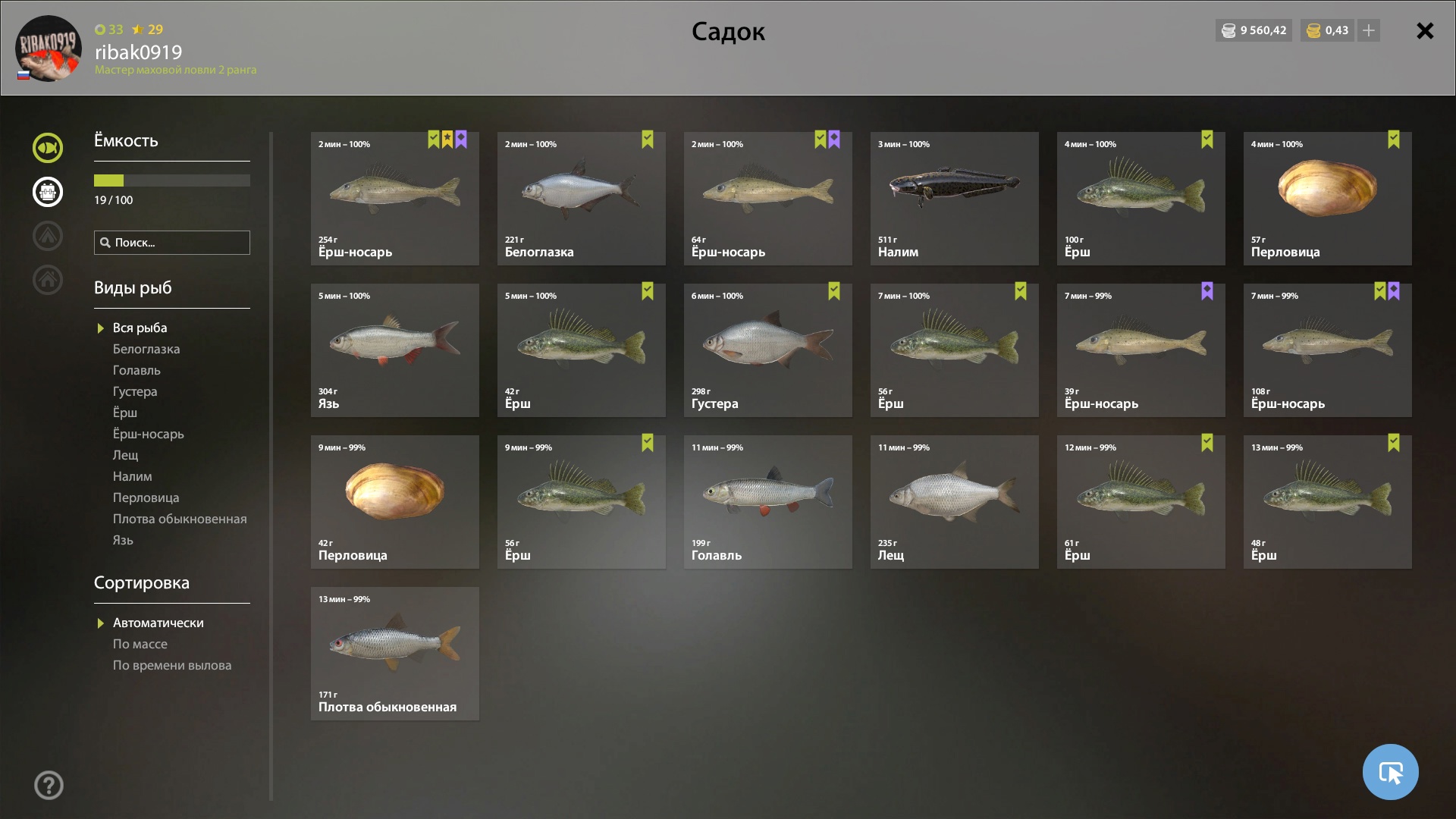Filter fish list by Ёрш-носарь

click(x=149, y=434)
